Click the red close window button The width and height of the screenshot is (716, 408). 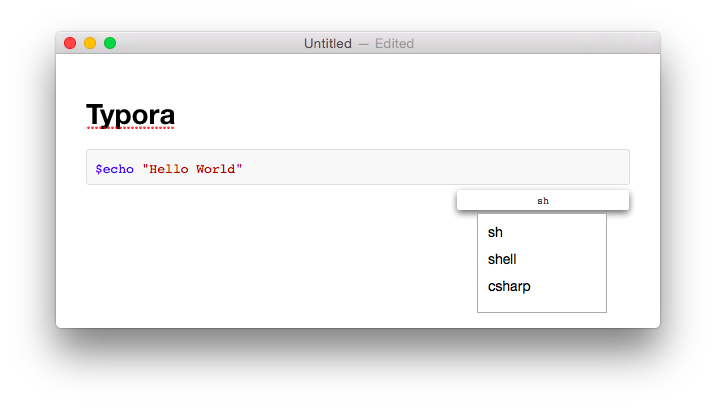(70, 43)
